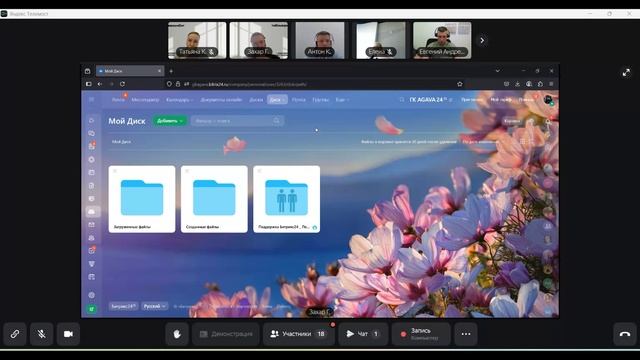640x360 pixels.
Task: Show next participants with the chevron arrow
Action: pyautogui.click(x=482, y=40)
